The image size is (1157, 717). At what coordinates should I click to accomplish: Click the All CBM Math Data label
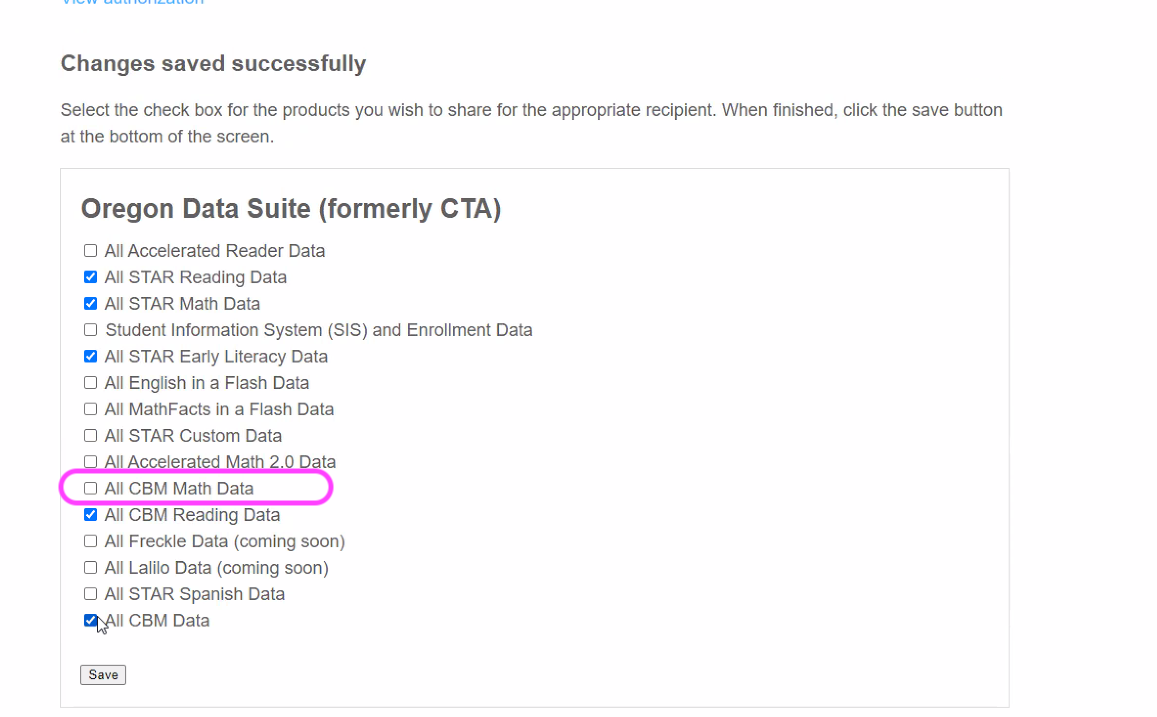point(179,489)
